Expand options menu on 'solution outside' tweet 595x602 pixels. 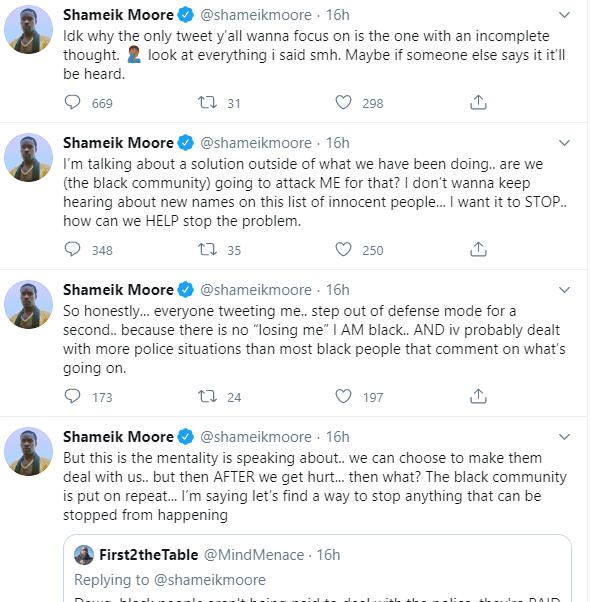564,143
